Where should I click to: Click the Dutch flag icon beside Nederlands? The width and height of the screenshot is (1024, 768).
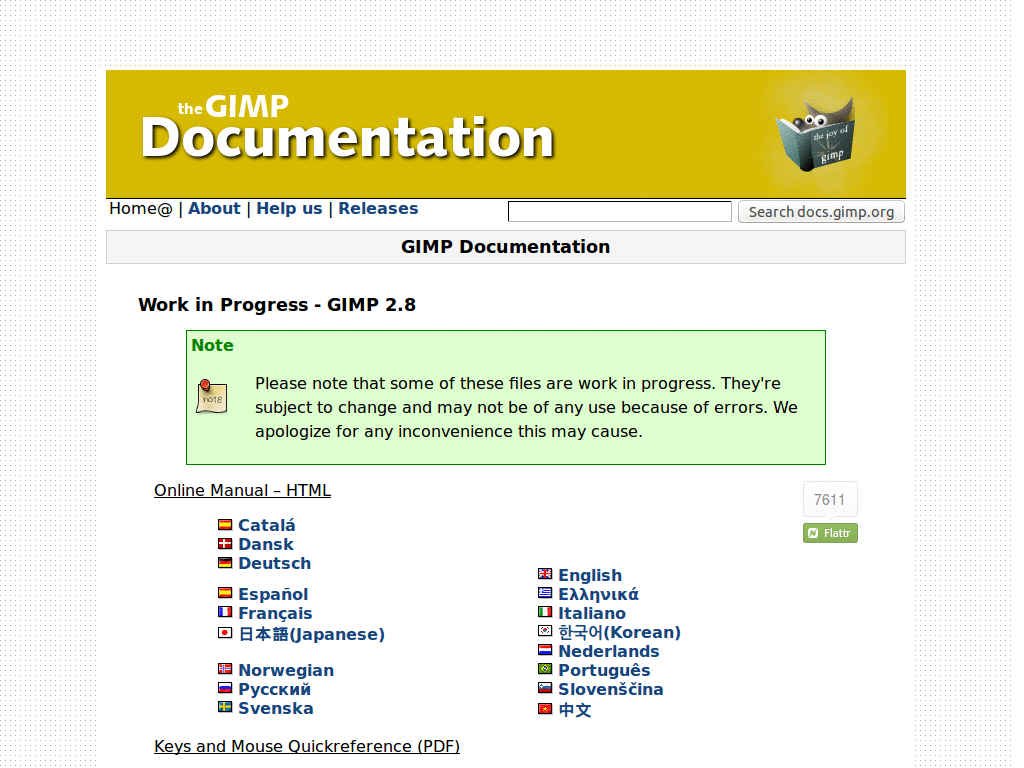click(x=545, y=650)
